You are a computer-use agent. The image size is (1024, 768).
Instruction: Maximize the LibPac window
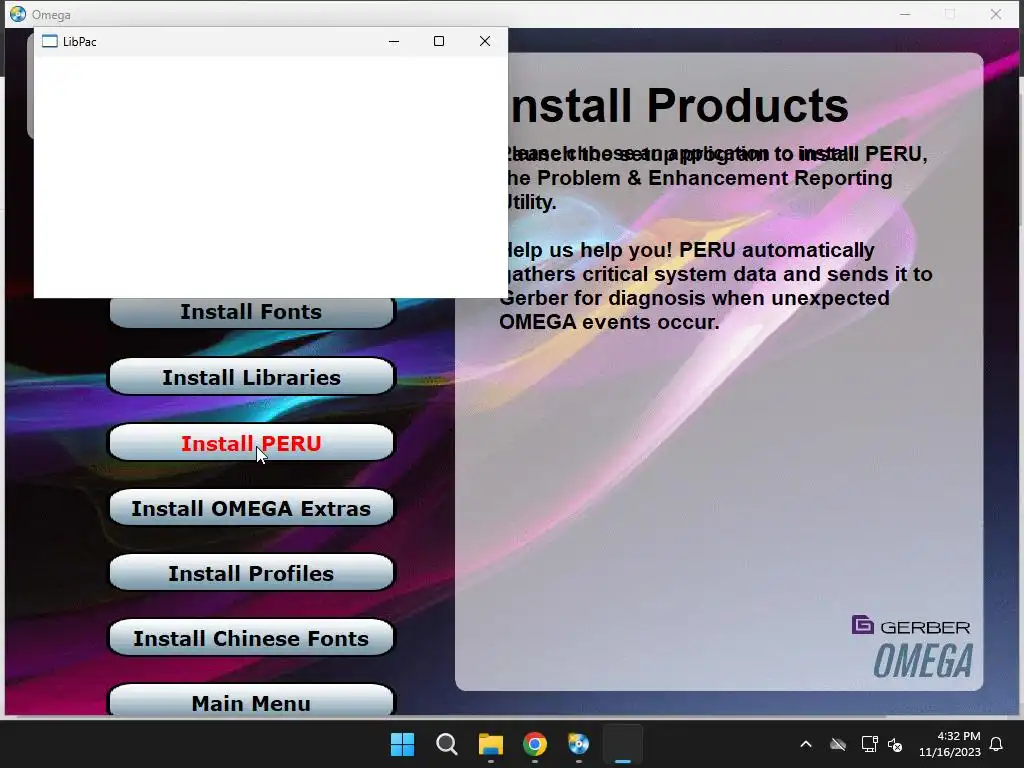click(x=439, y=41)
